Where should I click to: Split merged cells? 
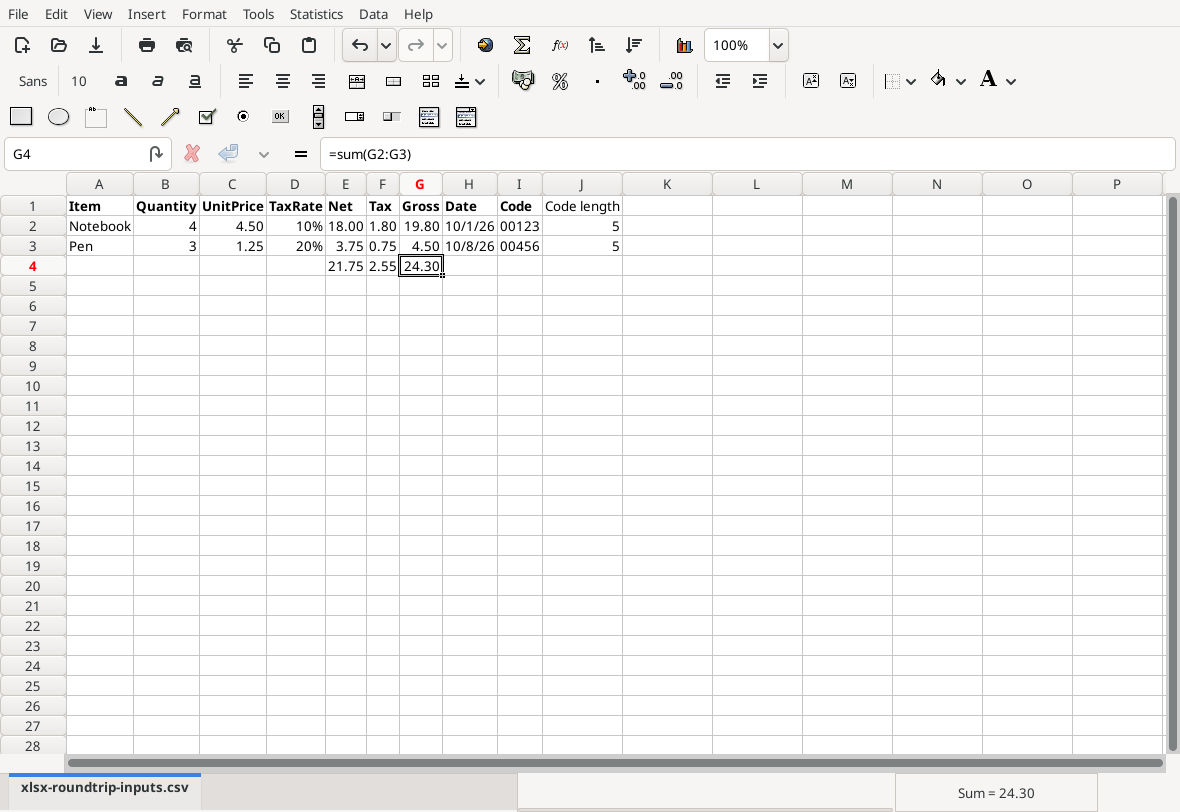(x=430, y=81)
